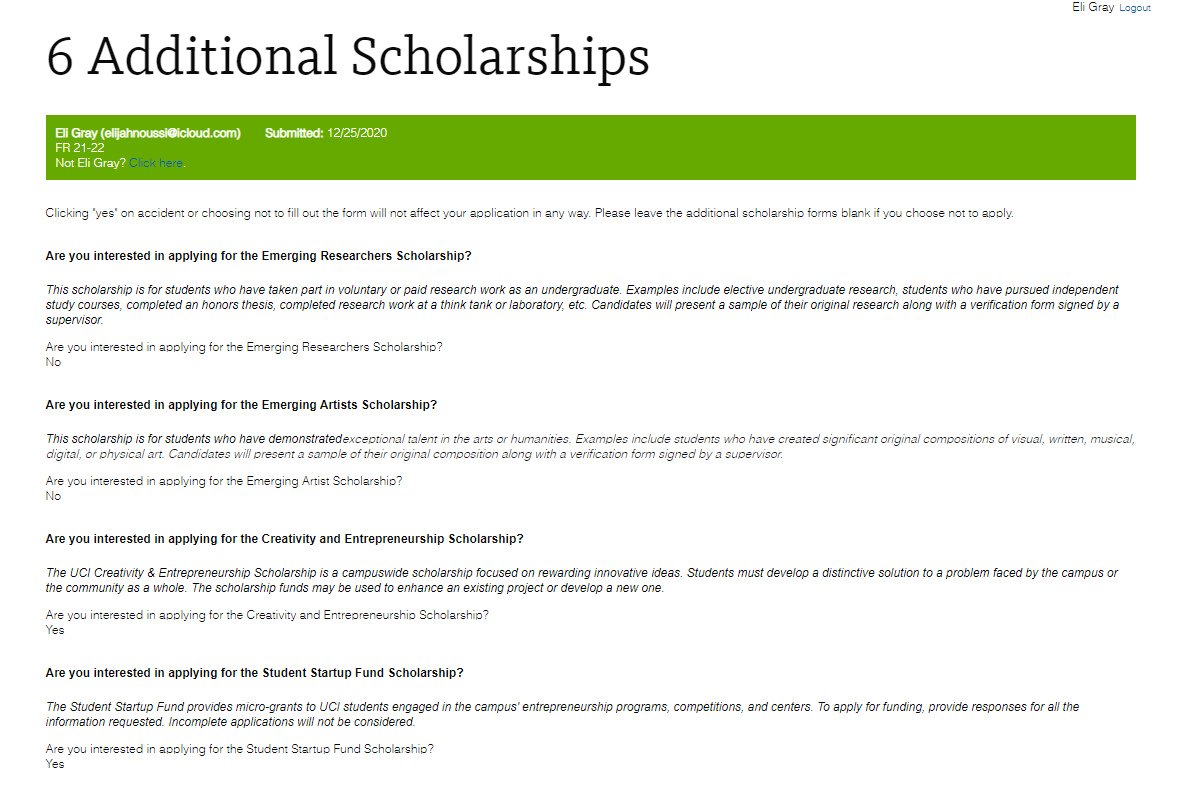The height and width of the screenshot is (797, 1181).
Task: Click the 'Click here' link in green banner
Action: [x=156, y=163]
